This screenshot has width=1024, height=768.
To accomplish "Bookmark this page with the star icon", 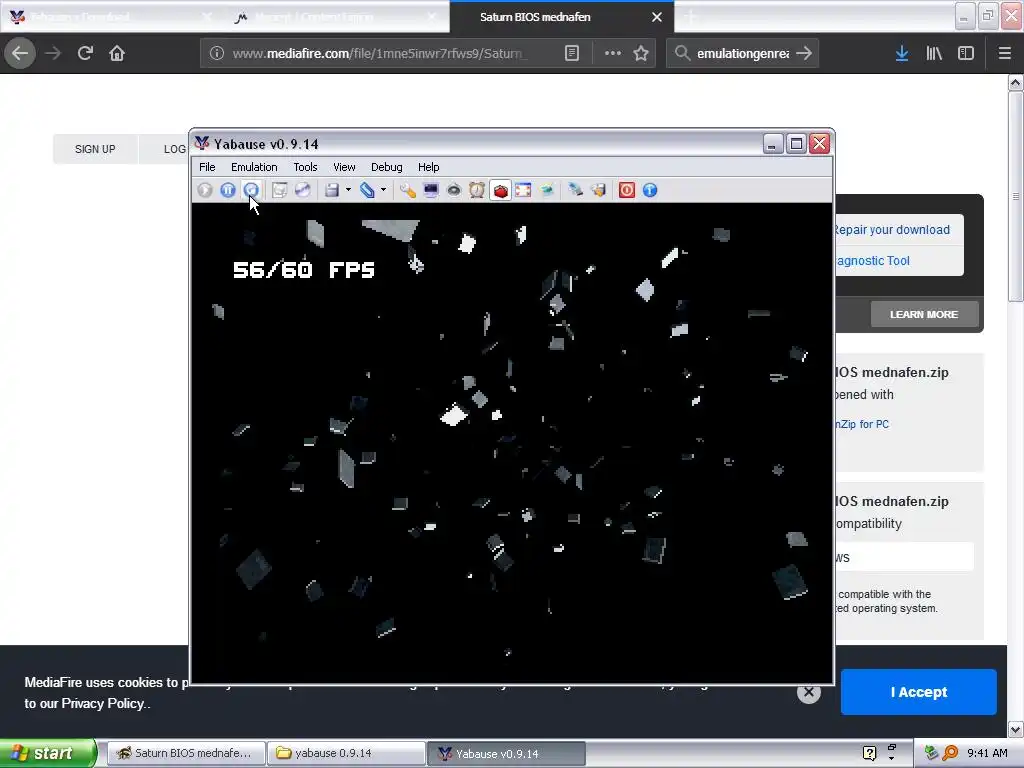I will pyautogui.click(x=641, y=53).
